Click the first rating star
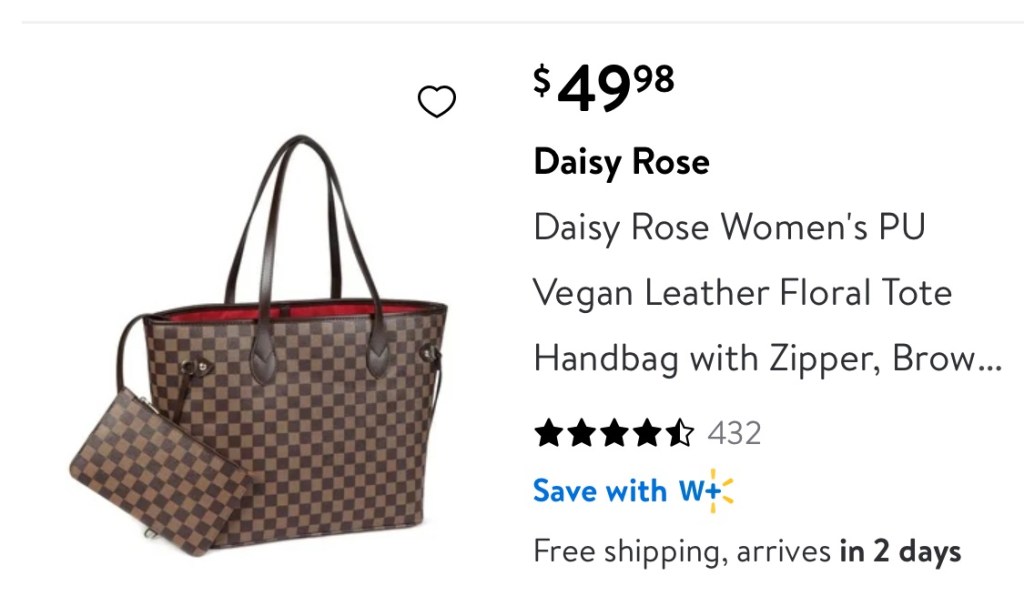1024x596 pixels. (x=549, y=433)
